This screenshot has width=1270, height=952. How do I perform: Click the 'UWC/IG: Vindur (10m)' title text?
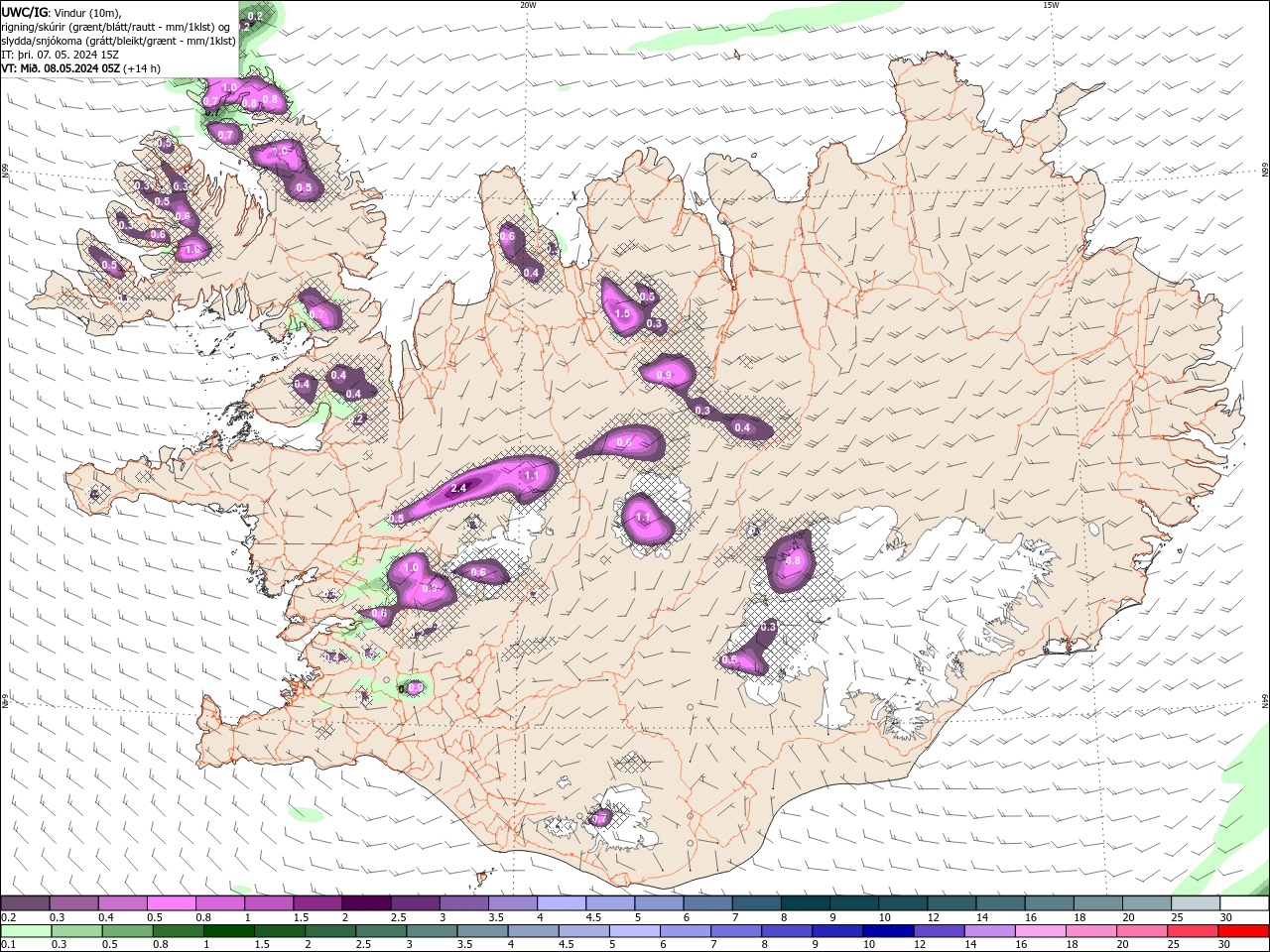(62, 12)
